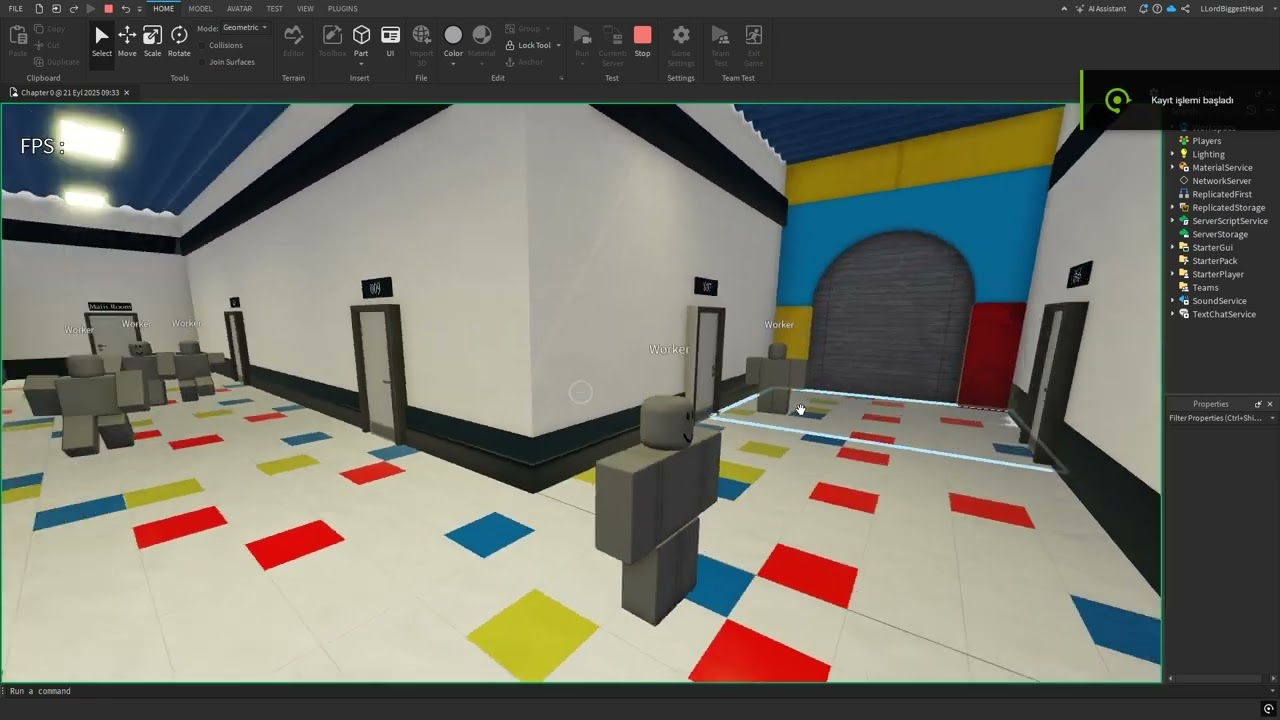
Task: Click Exit Game
Action: [754, 44]
